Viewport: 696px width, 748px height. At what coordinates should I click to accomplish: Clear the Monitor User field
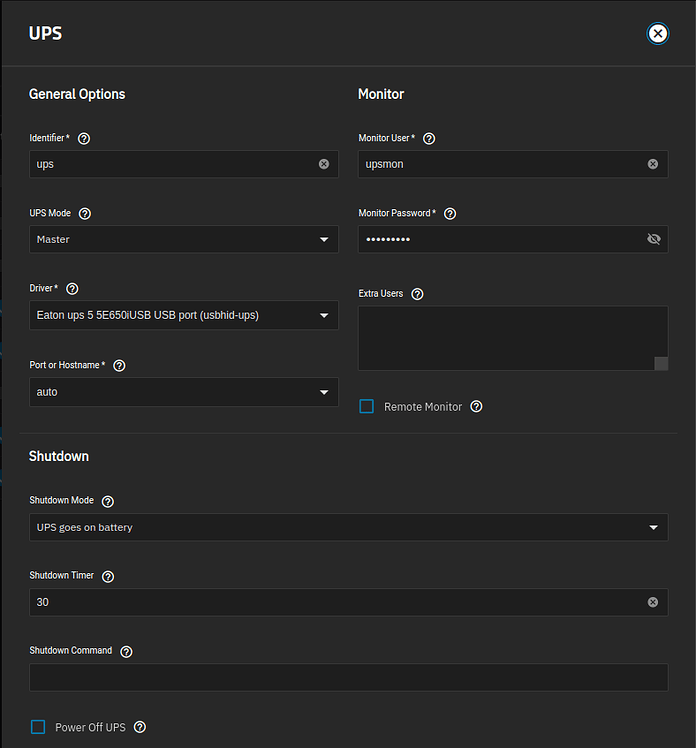[x=653, y=164]
